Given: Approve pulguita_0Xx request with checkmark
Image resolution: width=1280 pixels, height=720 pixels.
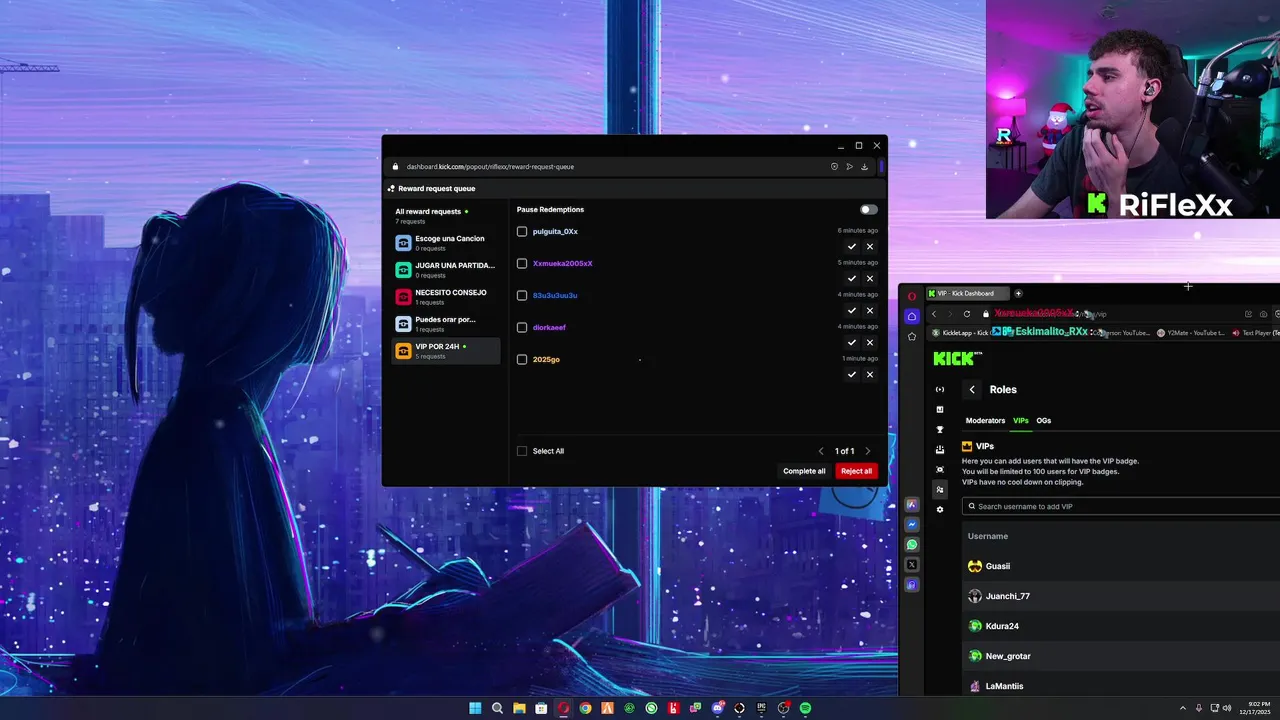Looking at the screenshot, I should pos(852,246).
